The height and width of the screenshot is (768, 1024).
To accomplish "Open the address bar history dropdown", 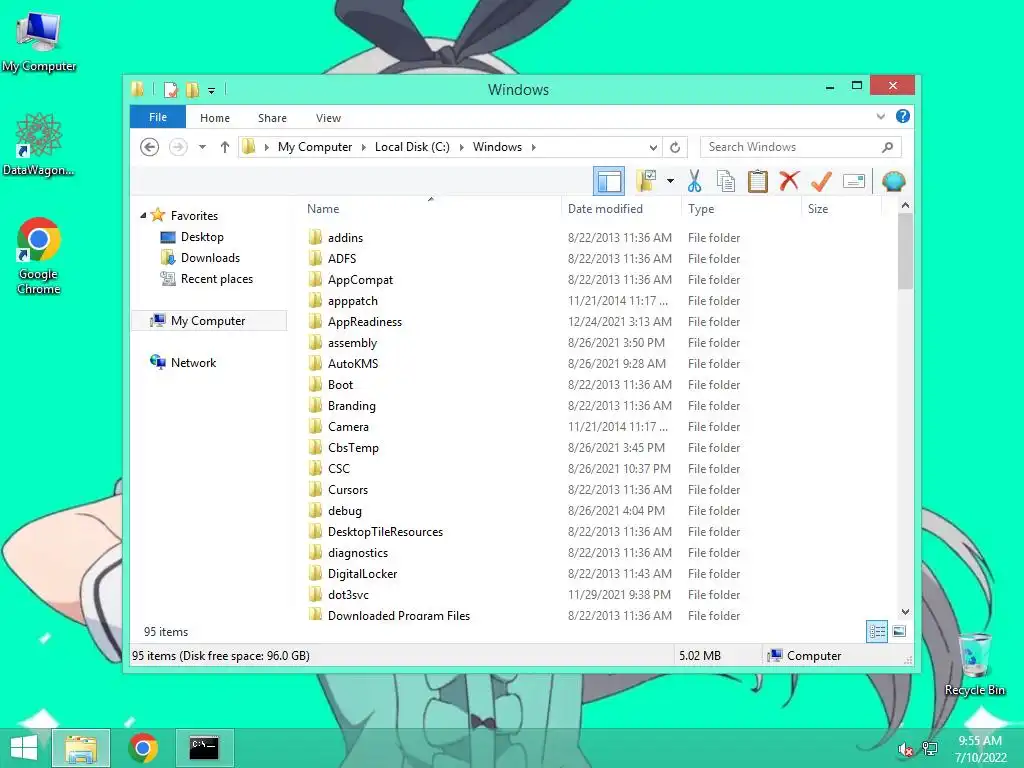I will [653, 147].
